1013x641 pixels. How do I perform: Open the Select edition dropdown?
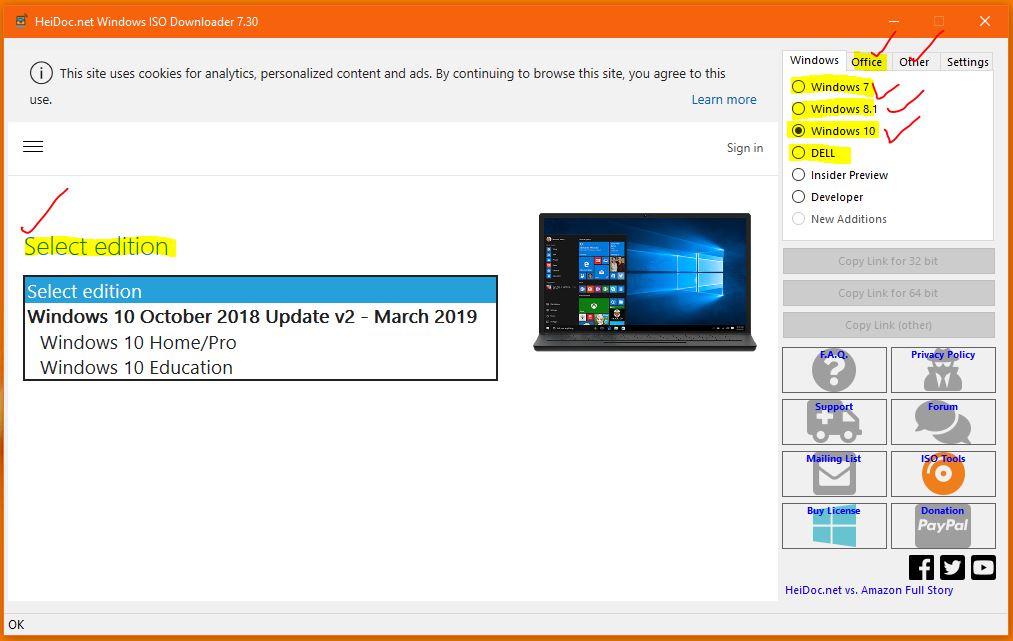[258, 289]
